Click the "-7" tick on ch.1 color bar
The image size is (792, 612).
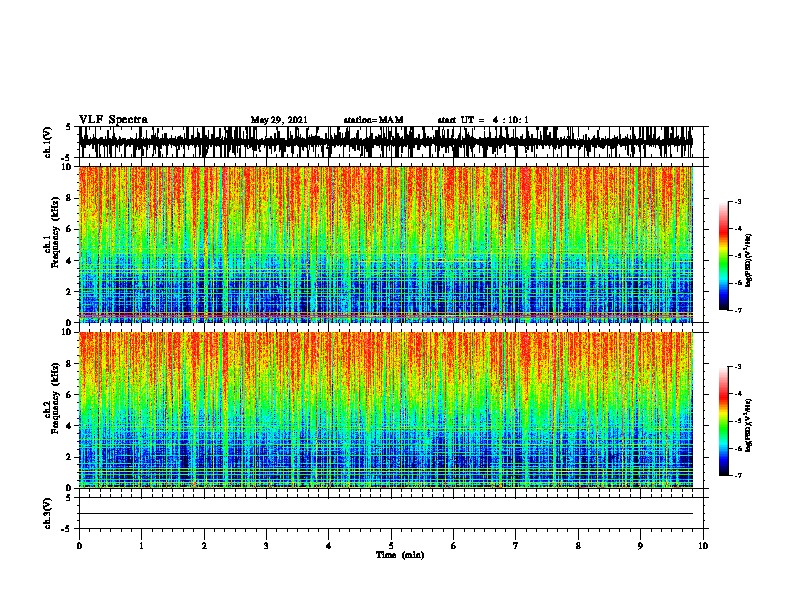pos(738,310)
